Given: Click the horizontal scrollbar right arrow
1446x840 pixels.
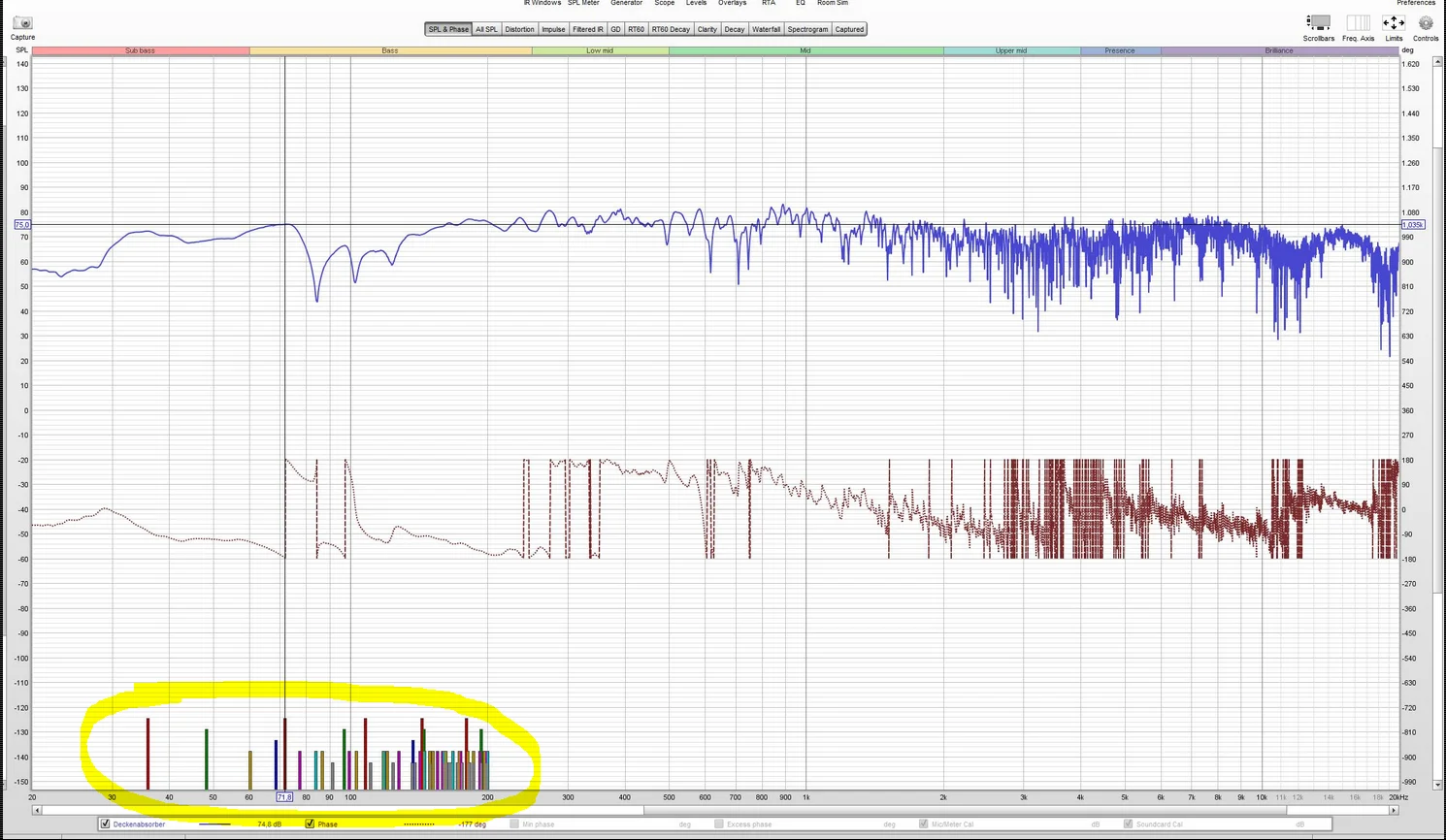Looking at the screenshot, I should 1394,810.
